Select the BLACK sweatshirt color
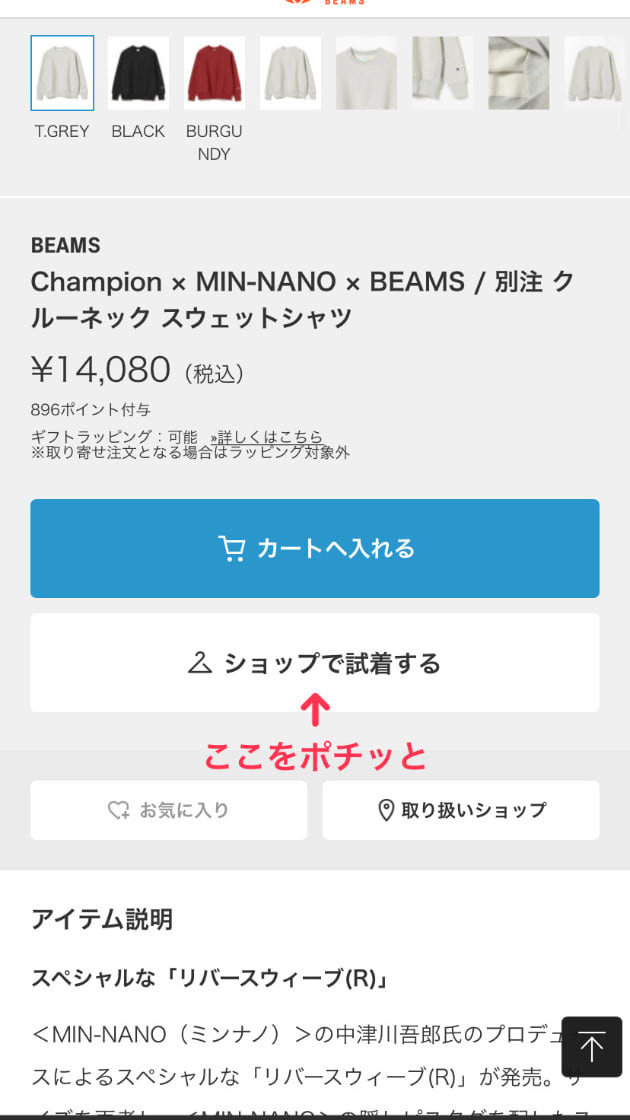 [138, 73]
